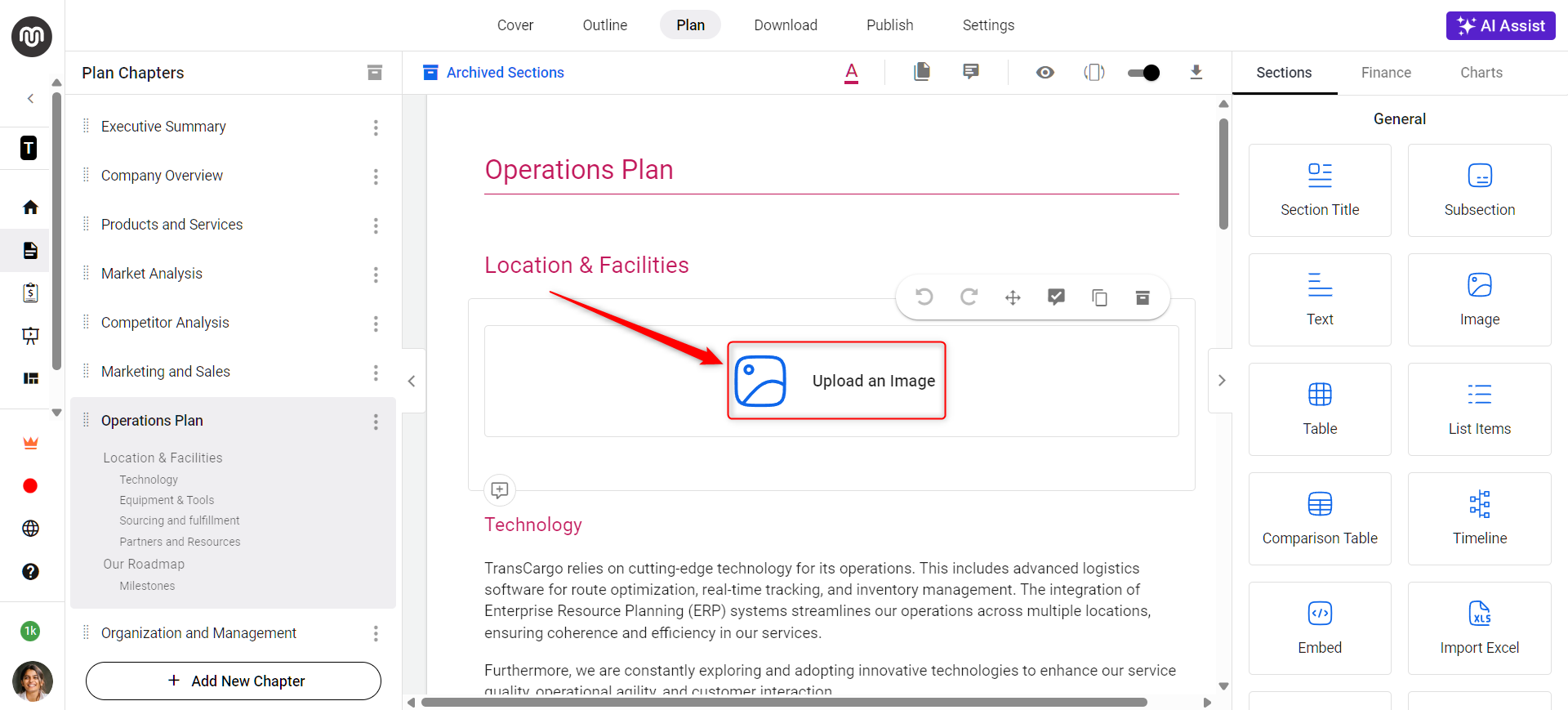
Task: Open the business plan document icon in sidebar
Action: click(30, 250)
